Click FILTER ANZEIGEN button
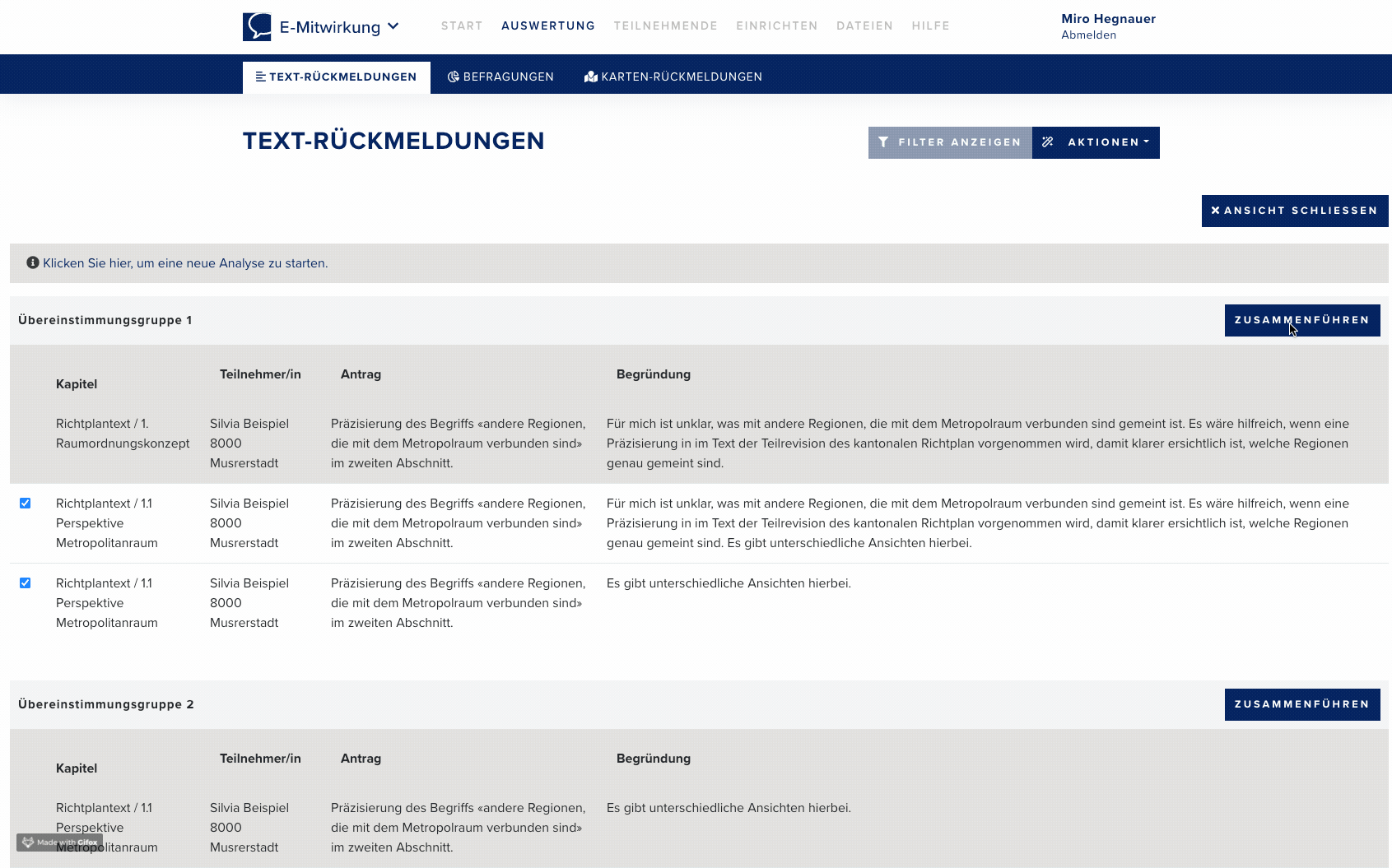 point(950,142)
